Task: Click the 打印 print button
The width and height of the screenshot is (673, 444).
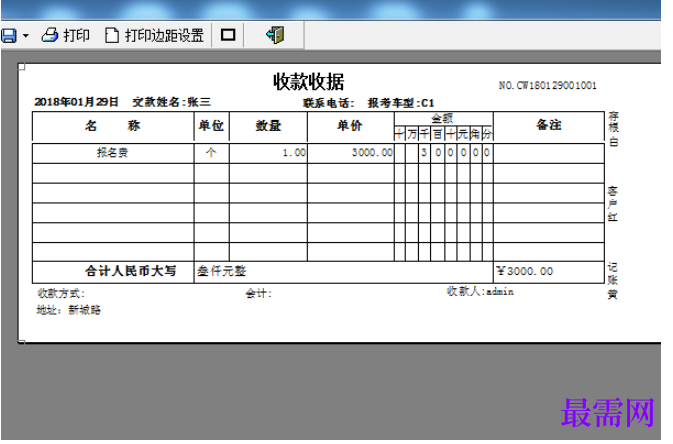Action: click(x=66, y=35)
